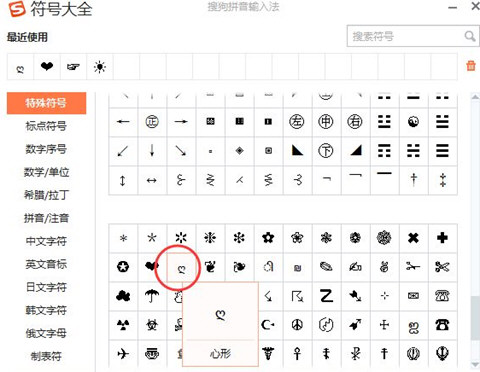Insert the circled 正 symbol
Screen dimensions: 480x372
(x=152, y=122)
